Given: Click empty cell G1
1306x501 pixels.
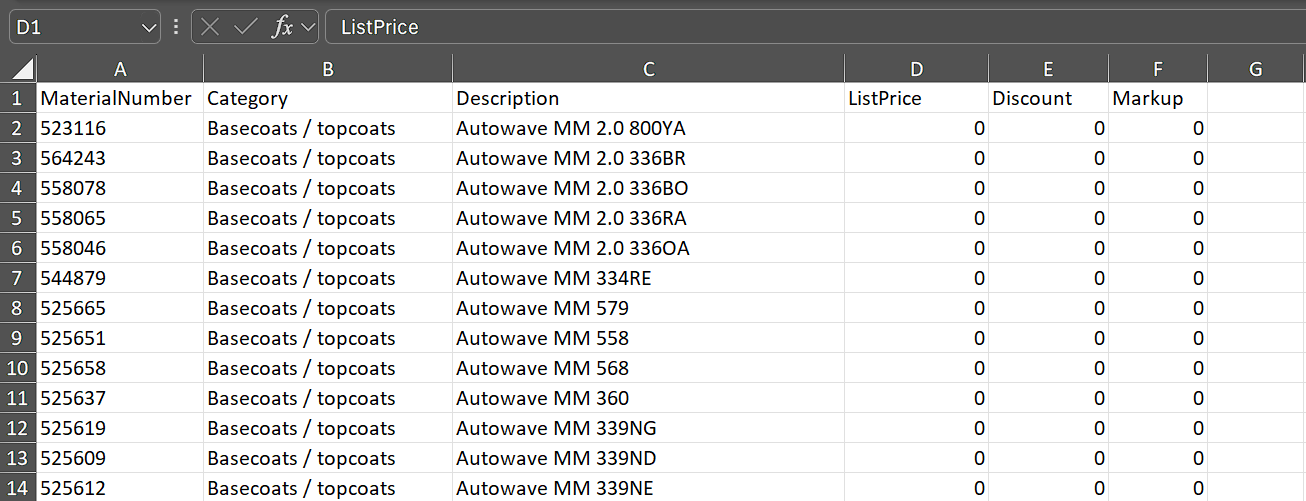Looking at the screenshot, I should click(x=1256, y=98).
